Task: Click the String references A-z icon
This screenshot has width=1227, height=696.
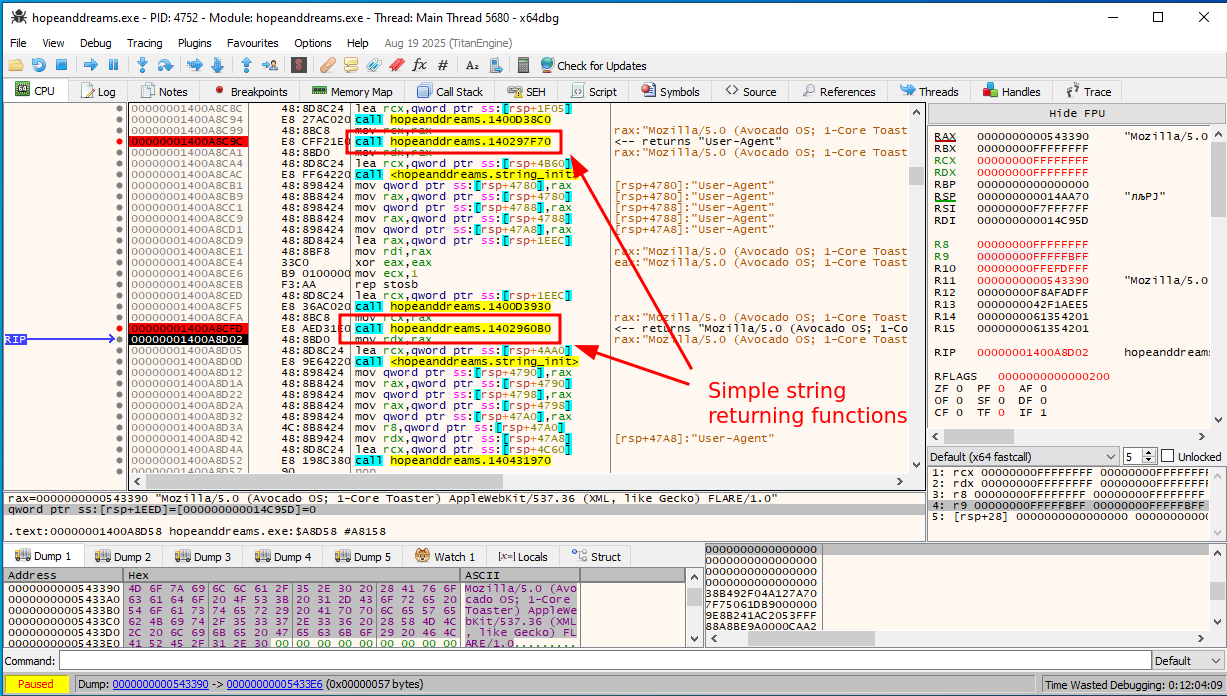Action: coord(472,65)
